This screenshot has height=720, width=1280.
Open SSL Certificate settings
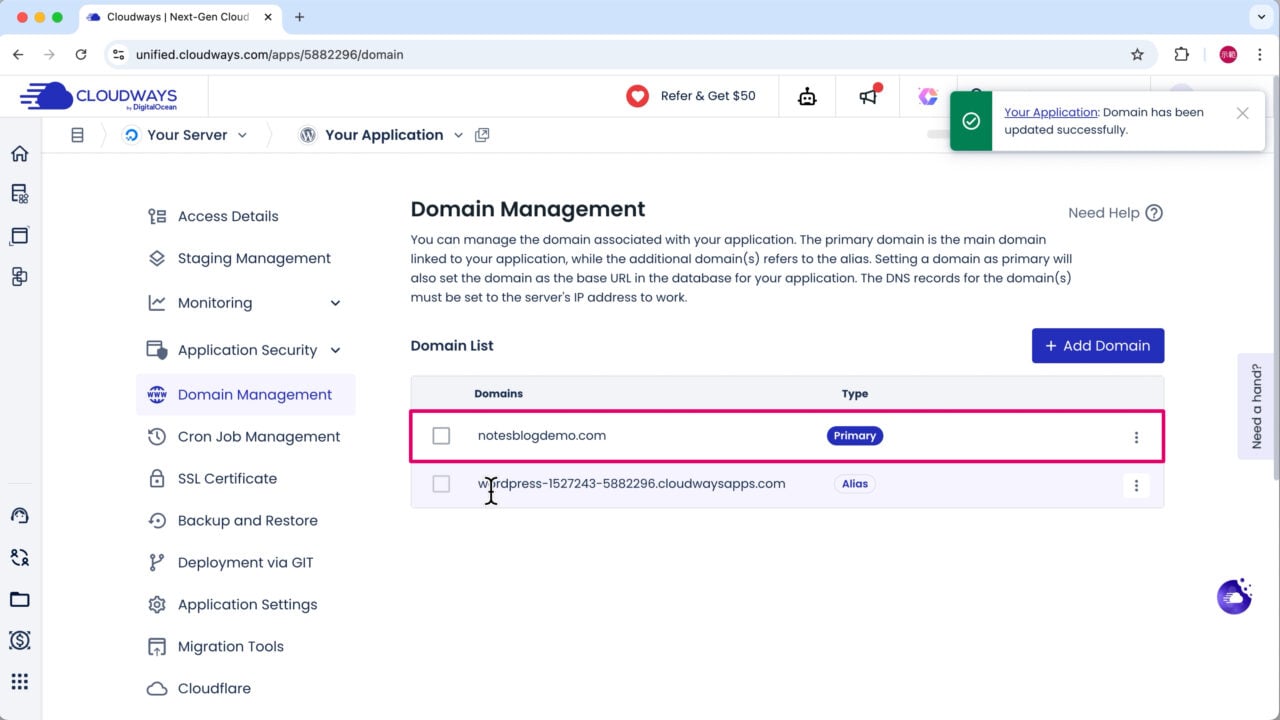point(227,478)
